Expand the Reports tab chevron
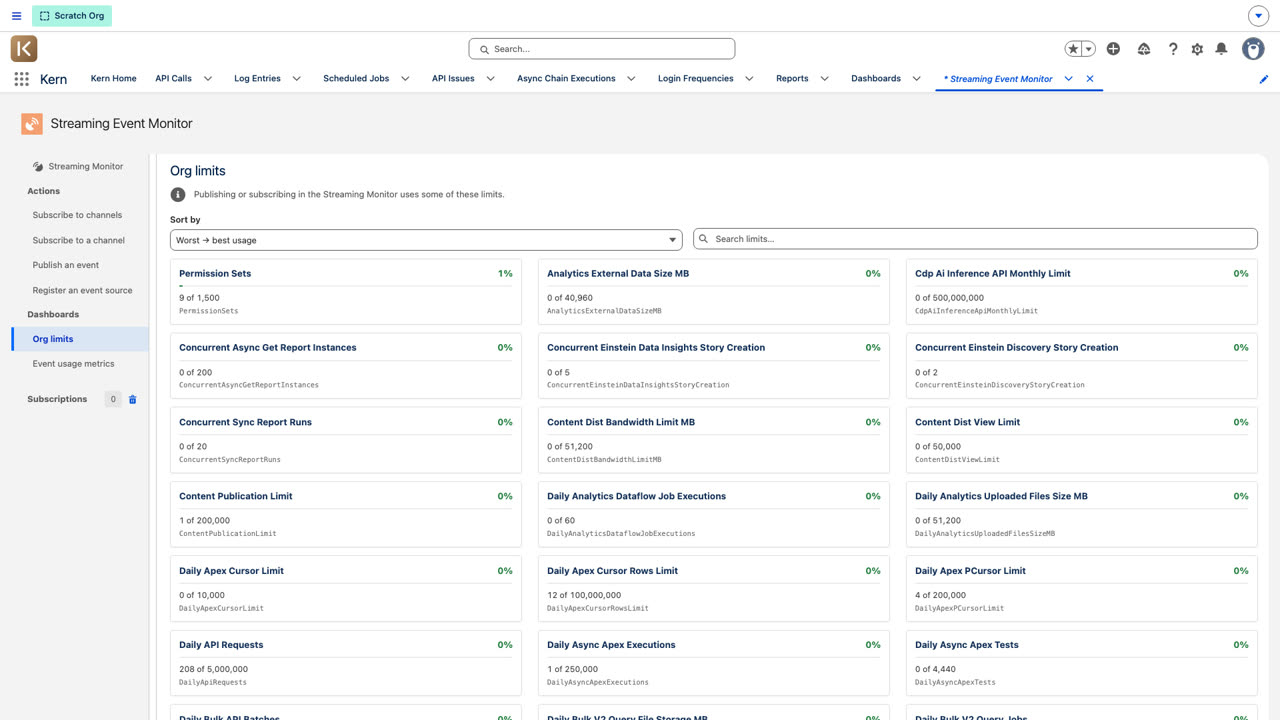 [824, 79]
